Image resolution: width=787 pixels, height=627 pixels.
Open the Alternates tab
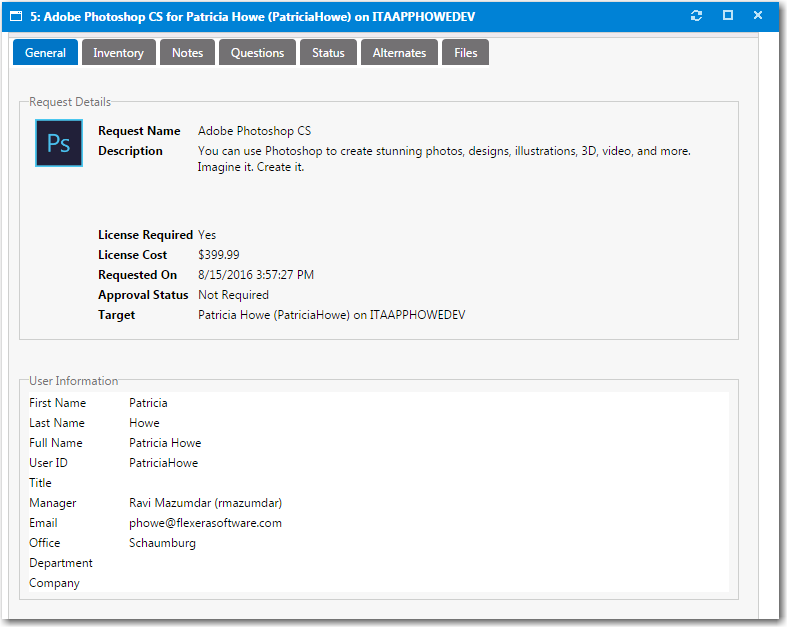(399, 53)
